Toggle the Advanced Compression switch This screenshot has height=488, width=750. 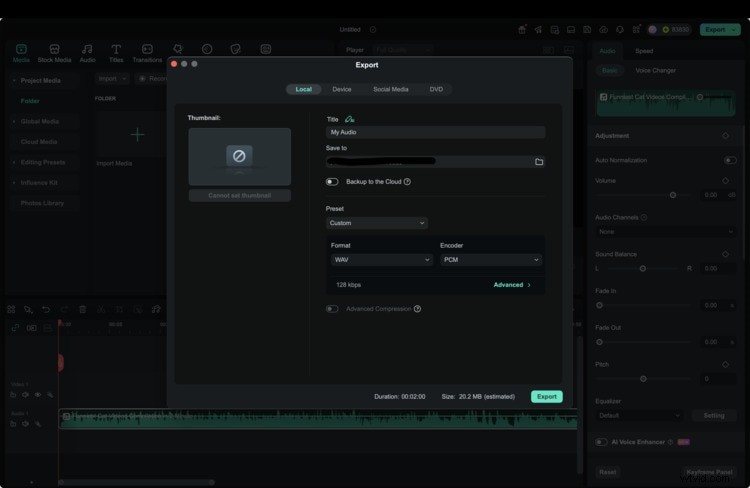coord(332,309)
